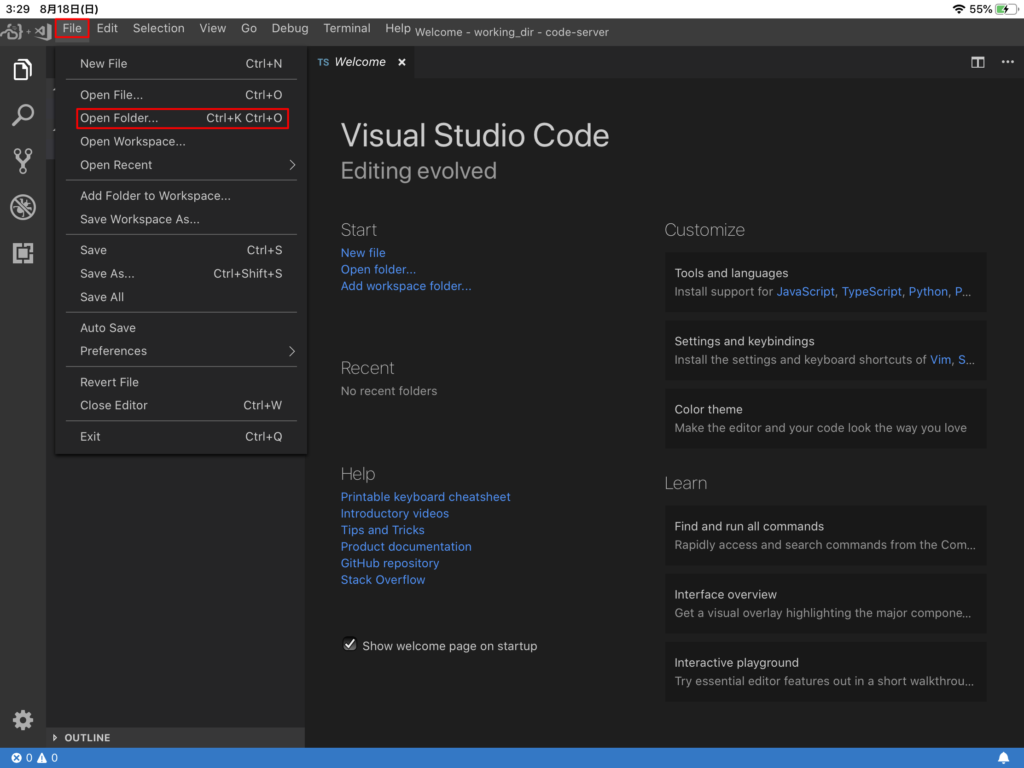
Task: Open the Debug view in the activity bar
Action: point(23,207)
